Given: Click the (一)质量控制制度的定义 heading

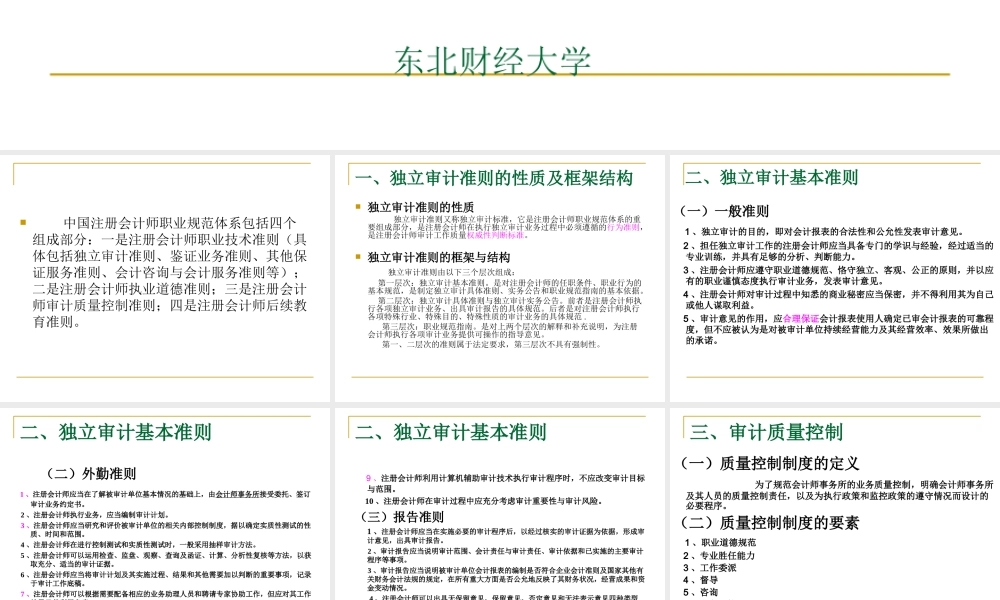Looking at the screenshot, I should [769, 463].
